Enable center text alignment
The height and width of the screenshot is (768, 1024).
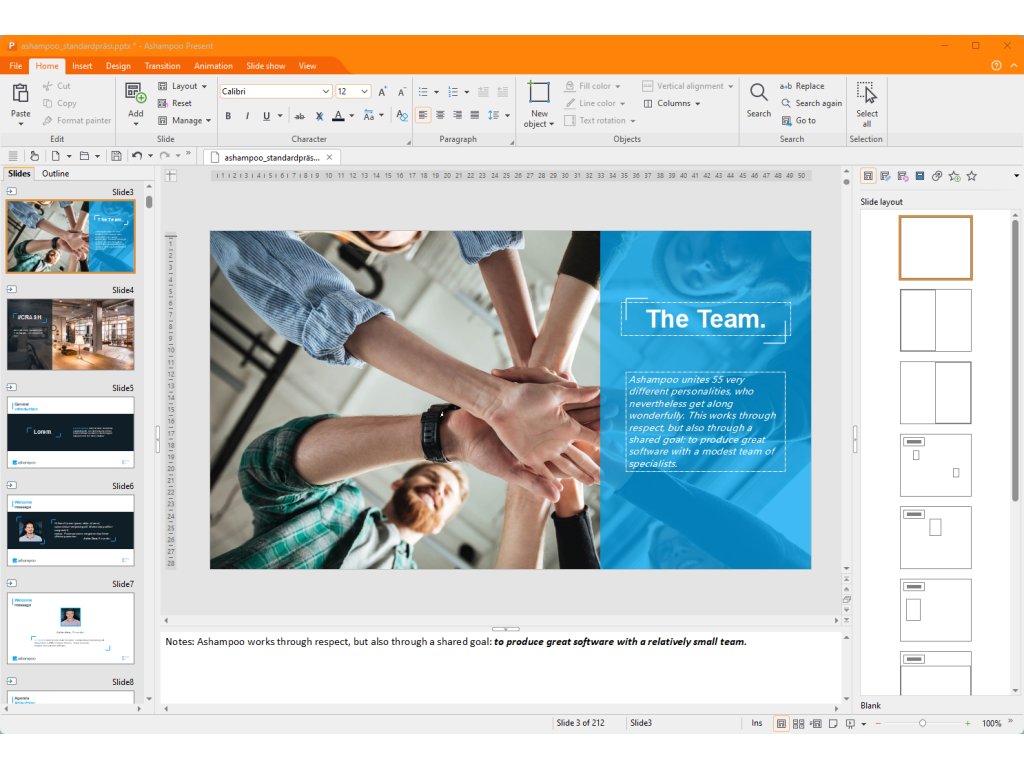click(440, 115)
